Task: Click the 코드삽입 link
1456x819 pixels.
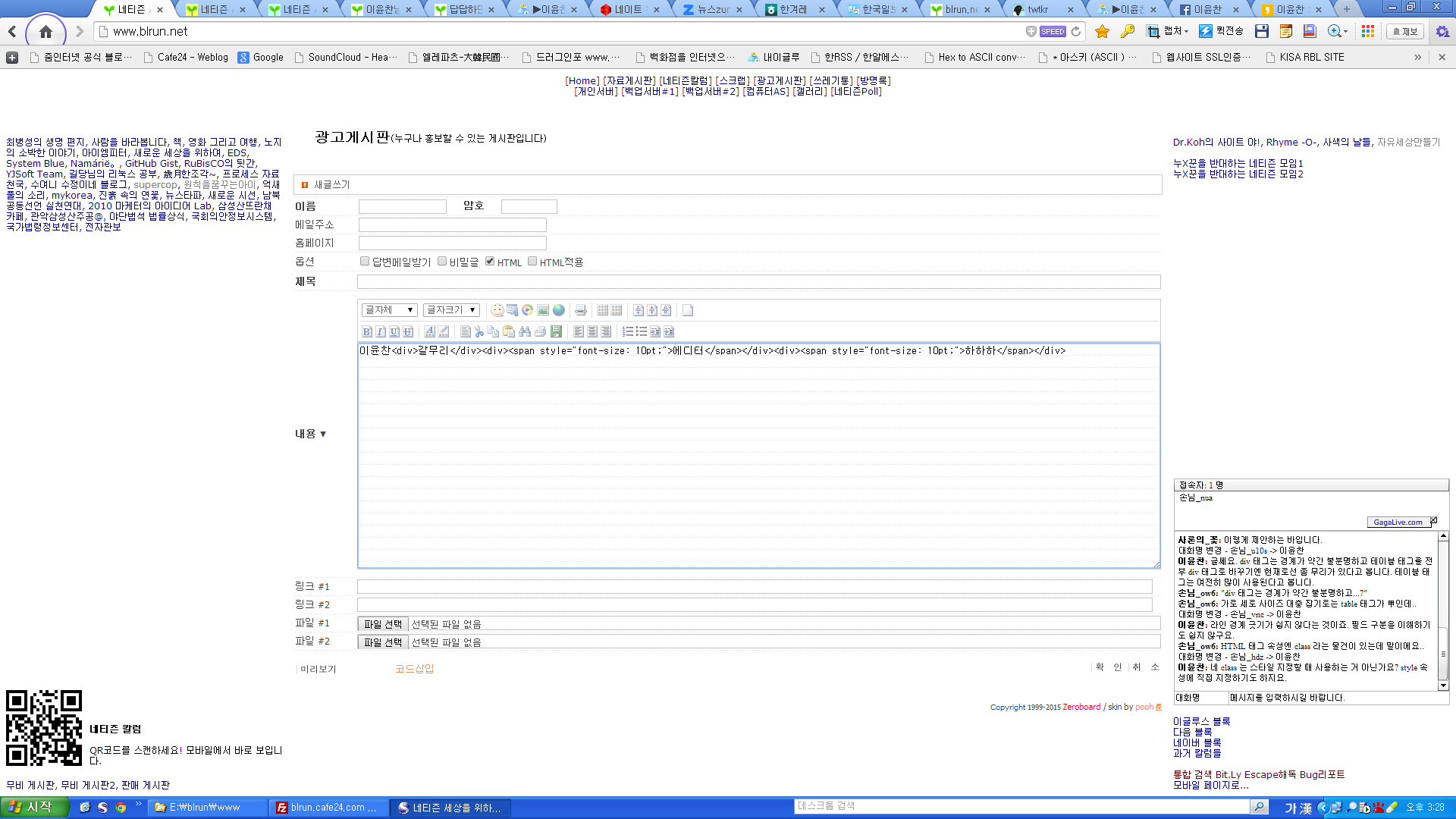Action: 415,668
